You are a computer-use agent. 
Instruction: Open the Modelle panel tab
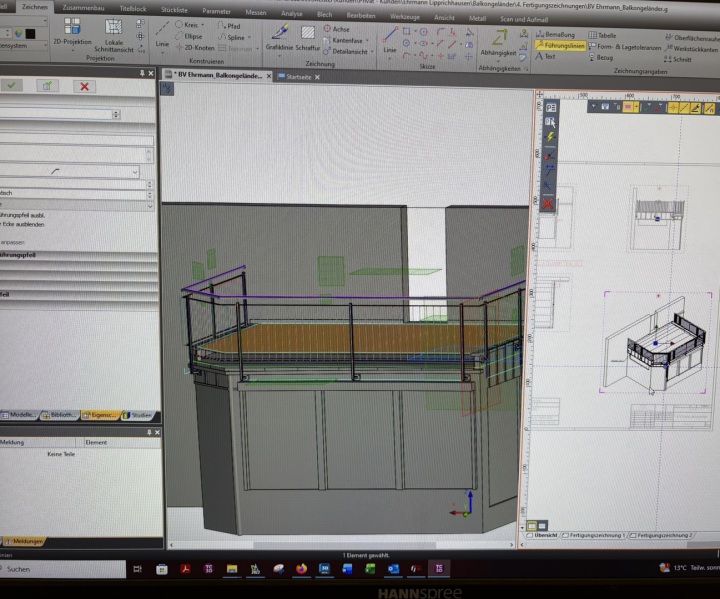(19, 415)
